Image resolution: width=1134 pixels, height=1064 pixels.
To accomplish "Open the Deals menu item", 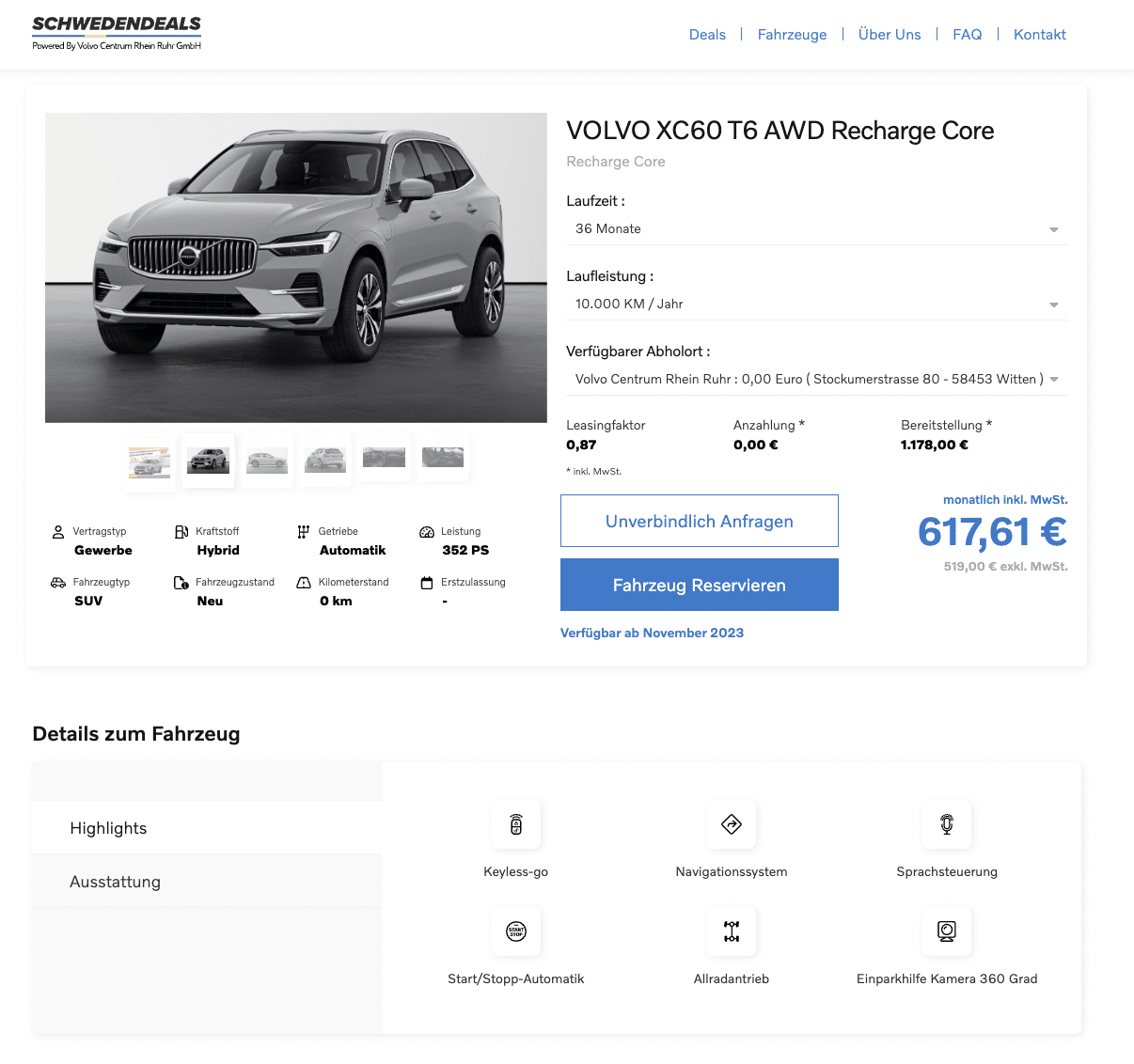I will 707,35.
